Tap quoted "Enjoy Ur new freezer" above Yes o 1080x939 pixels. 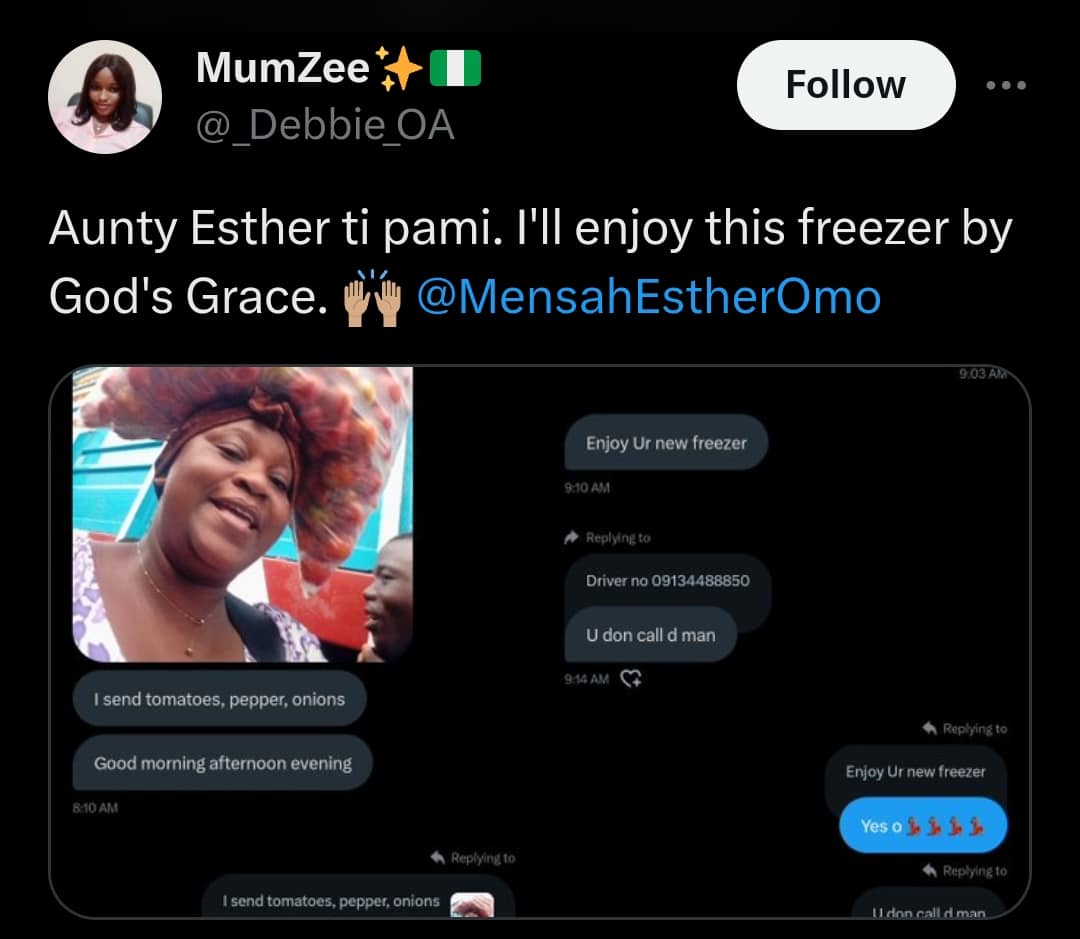tap(915, 771)
